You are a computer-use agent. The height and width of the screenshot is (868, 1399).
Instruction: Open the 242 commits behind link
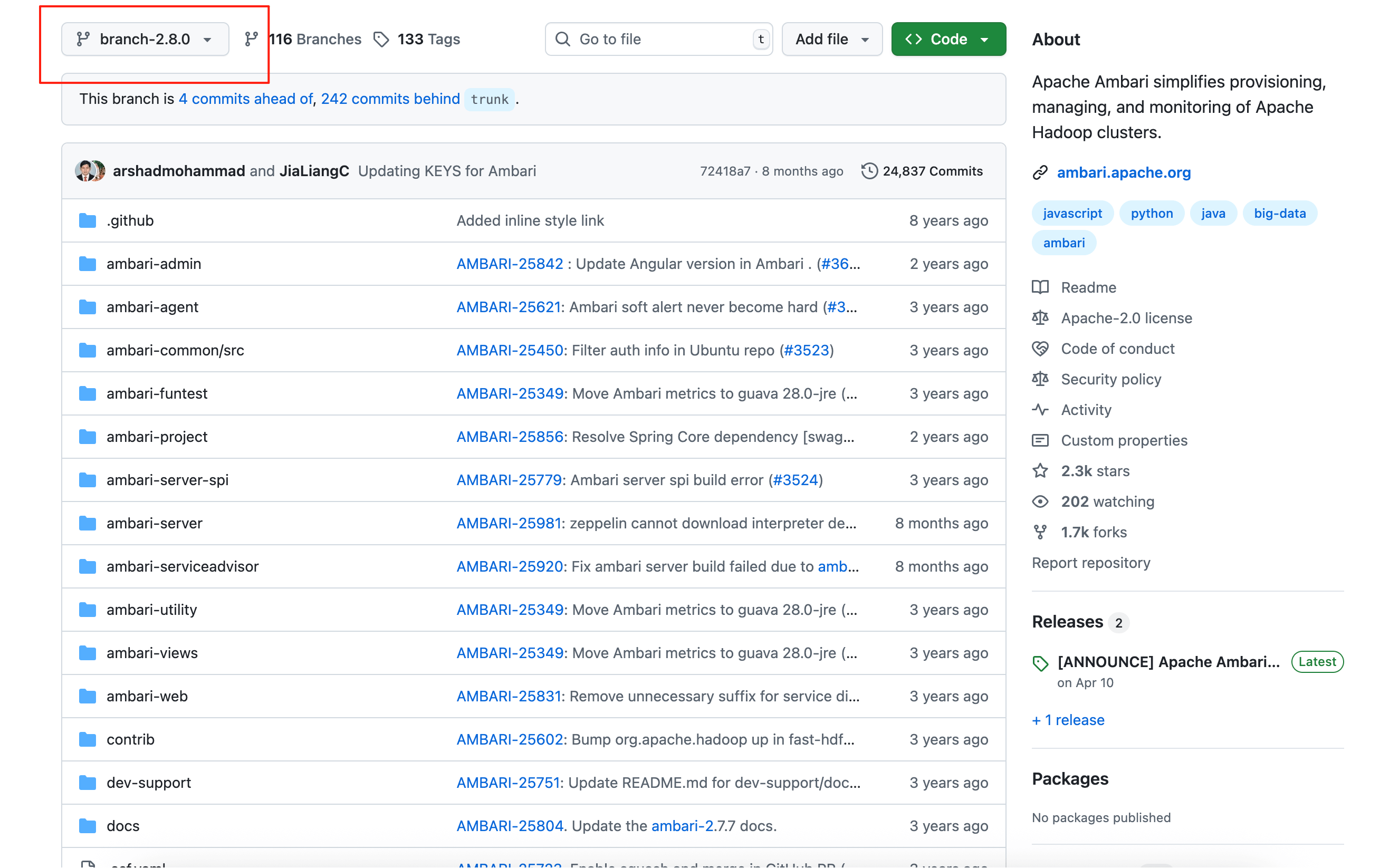pos(390,99)
